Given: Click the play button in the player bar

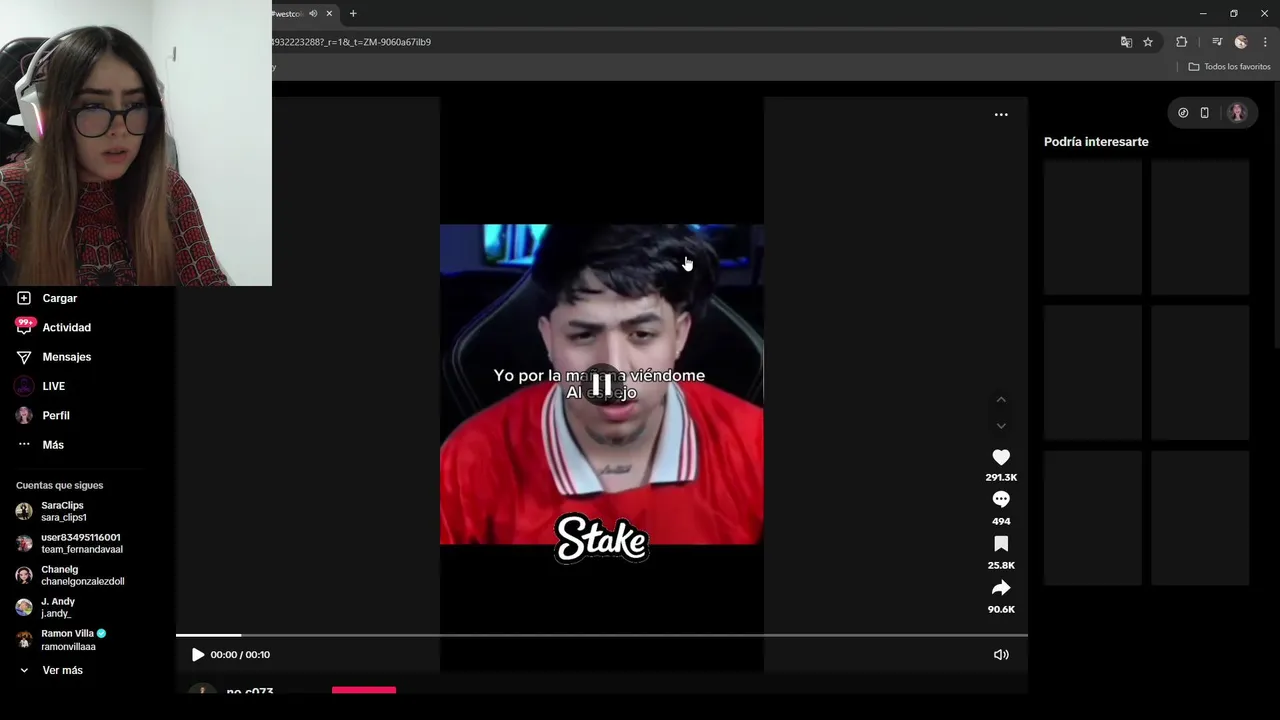Looking at the screenshot, I should point(198,655).
